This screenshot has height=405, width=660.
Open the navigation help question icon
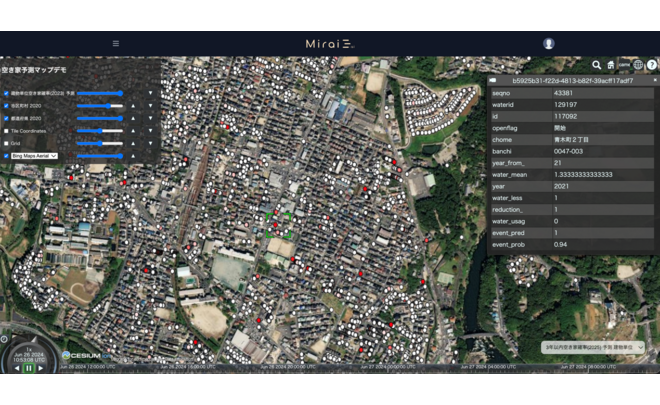(652, 64)
